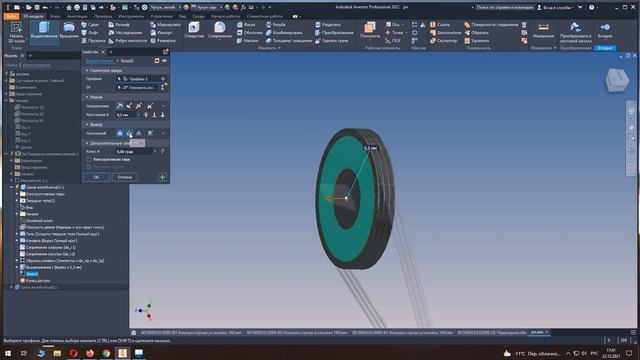This screenshot has height=360, width=640.
Task: Click the Home view icon in quick access
Action: 69,7
